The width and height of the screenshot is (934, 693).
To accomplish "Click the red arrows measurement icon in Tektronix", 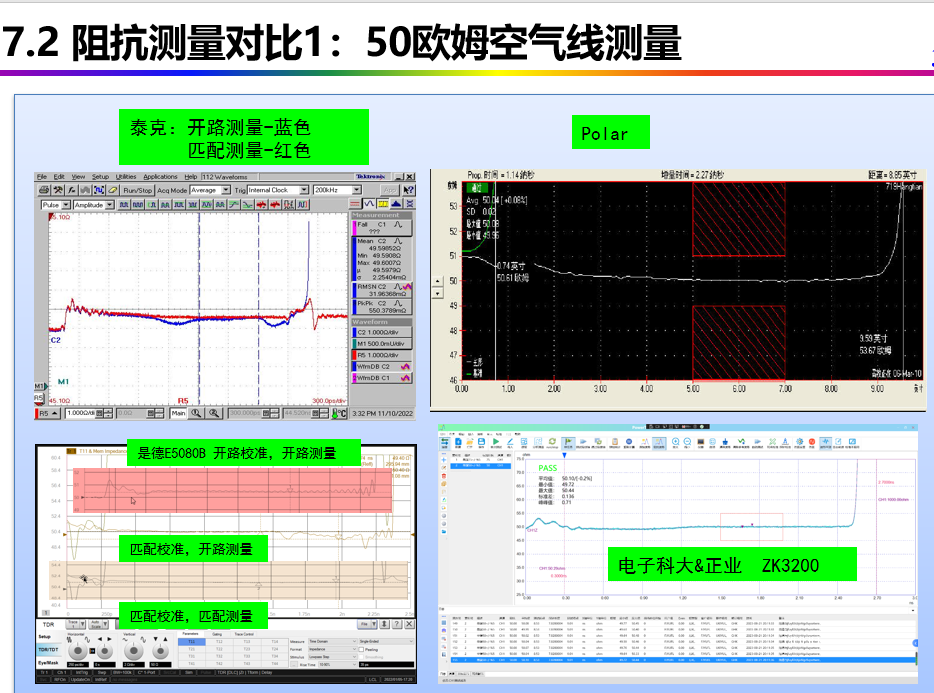I will (262, 204).
